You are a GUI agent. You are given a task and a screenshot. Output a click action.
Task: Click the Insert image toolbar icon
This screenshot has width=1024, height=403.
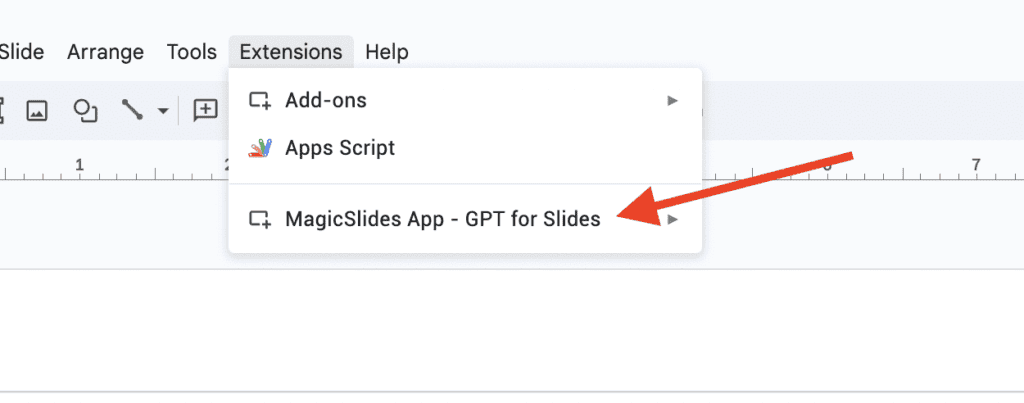click(37, 110)
